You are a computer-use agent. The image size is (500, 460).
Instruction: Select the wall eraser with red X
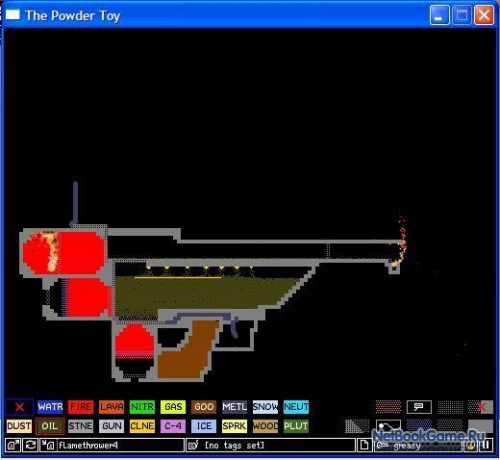(480, 407)
